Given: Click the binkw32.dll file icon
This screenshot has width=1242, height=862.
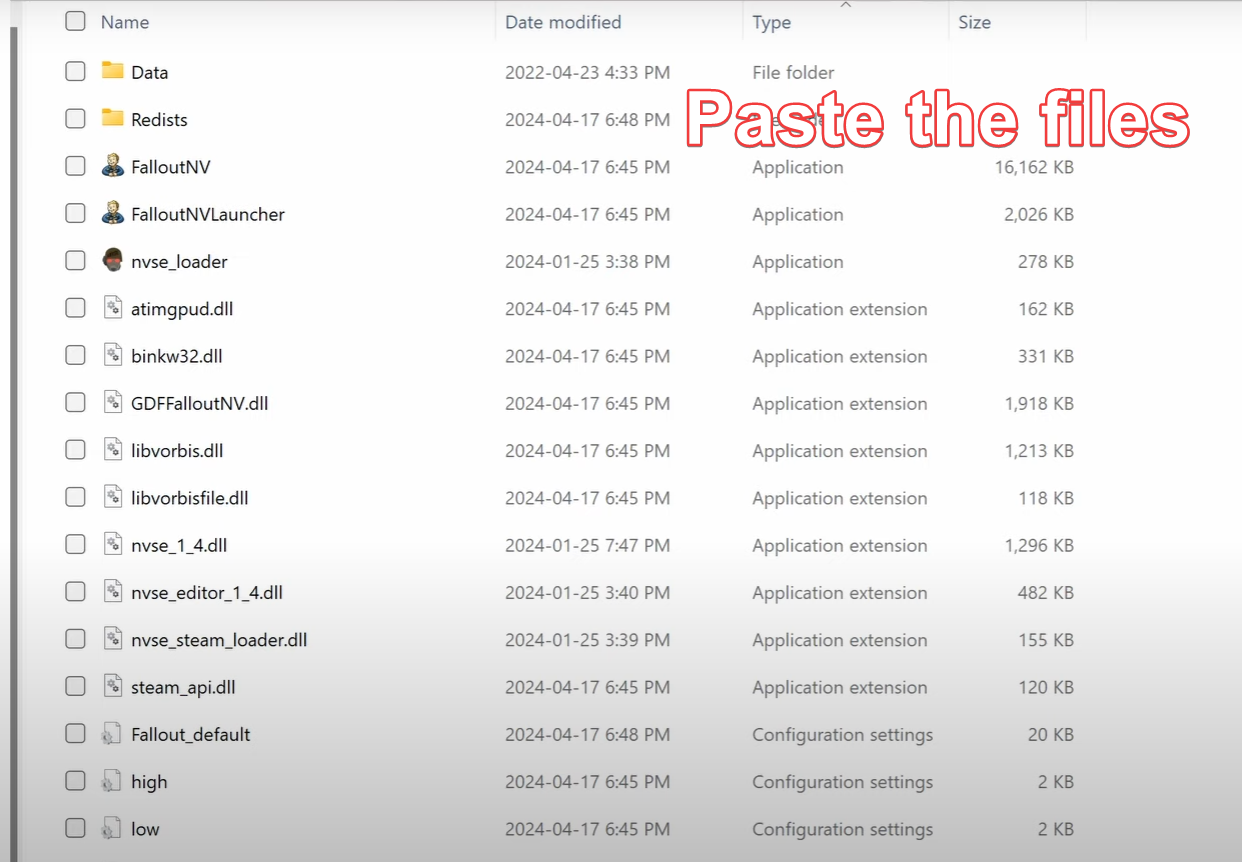Looking at the screenshot, I should coord(113,355).
